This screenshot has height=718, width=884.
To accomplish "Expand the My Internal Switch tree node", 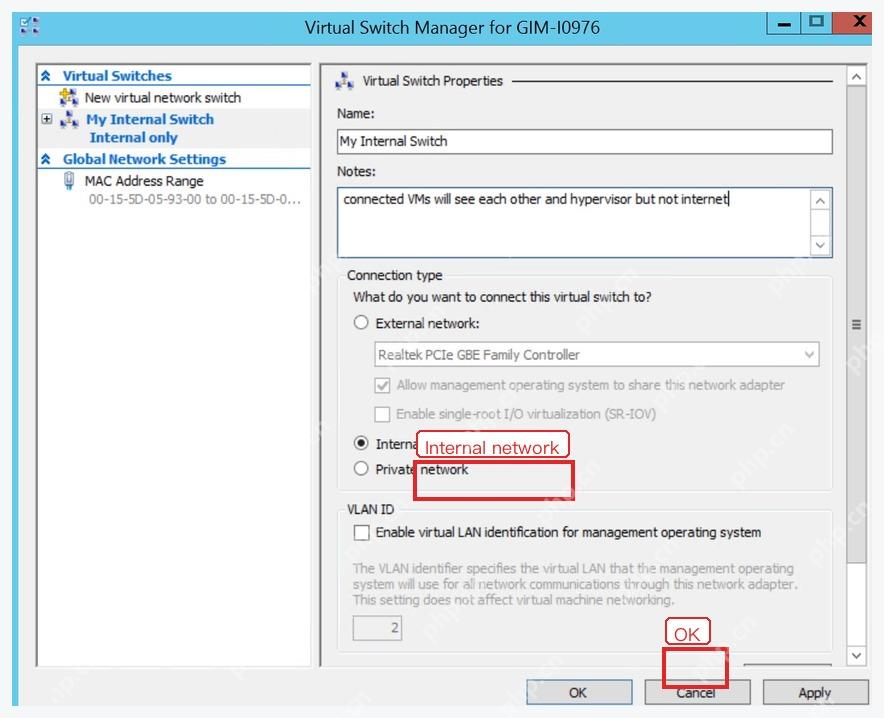I will 47,119.
